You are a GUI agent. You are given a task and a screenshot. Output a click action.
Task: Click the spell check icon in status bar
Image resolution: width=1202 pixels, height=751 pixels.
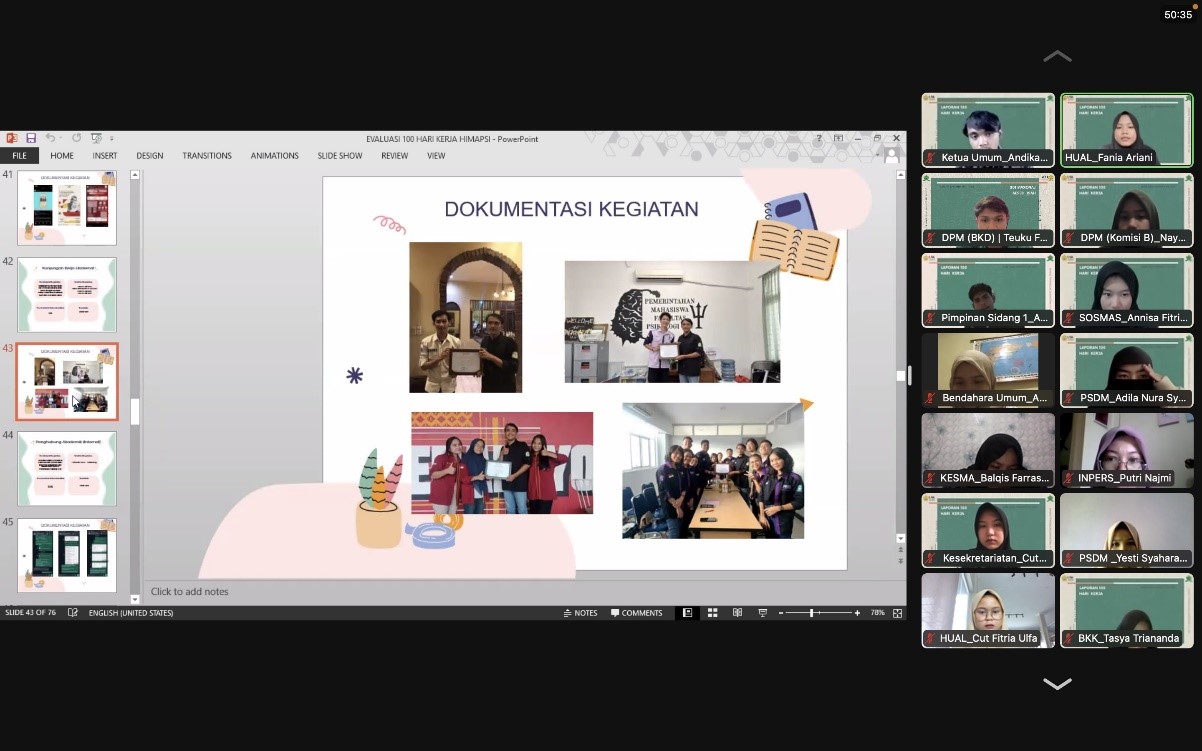pos(73,613)
